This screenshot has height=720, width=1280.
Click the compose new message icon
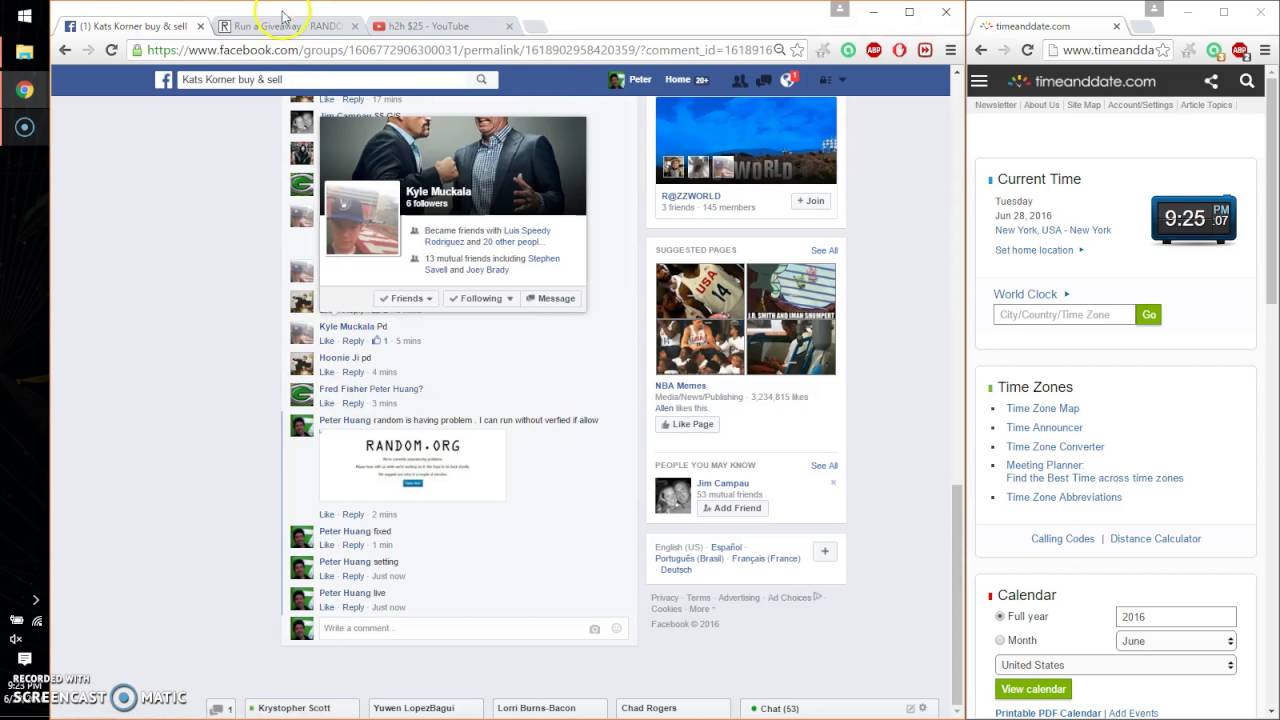[x=910, y=708]
